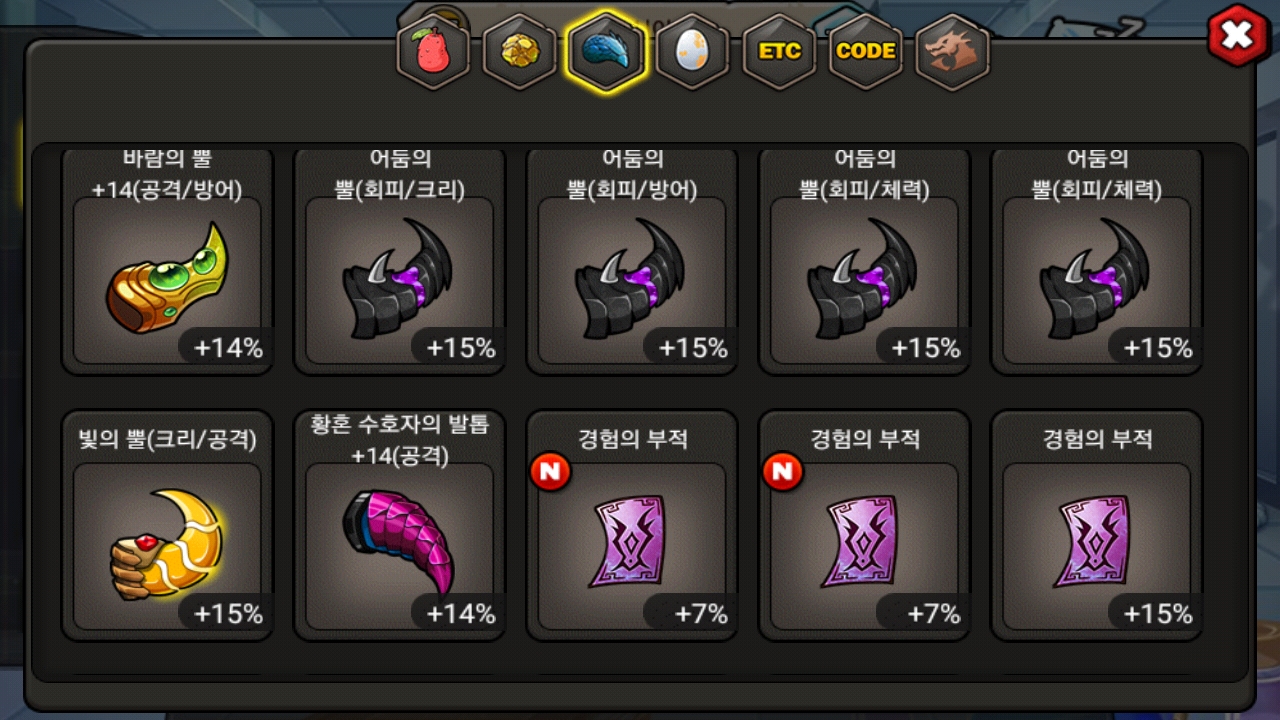Select the dragon head tab
The height and width of the screenshot is (720, 1280).
pyautogui.click(x=952, y=52)
